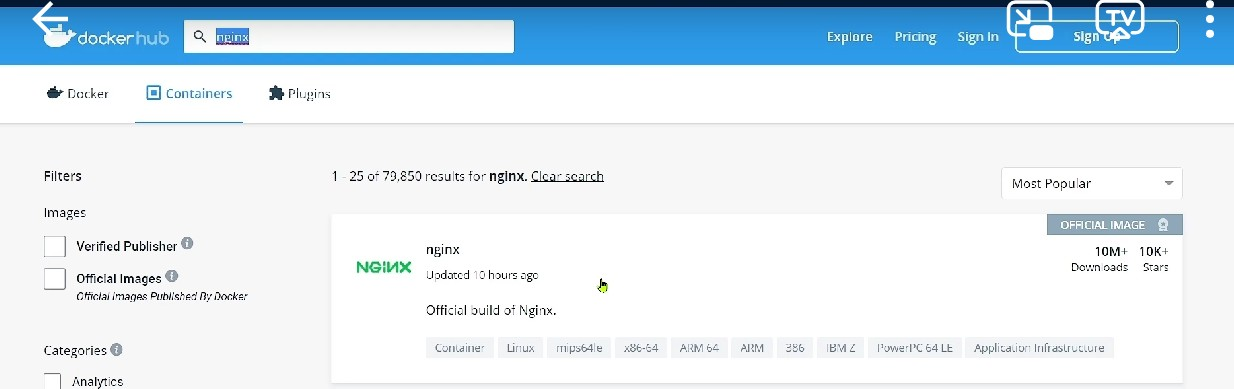Viewport: 1234px width, 389px height.
Task: Click the mips64le tag chip
Action: (x=579, y=348)
